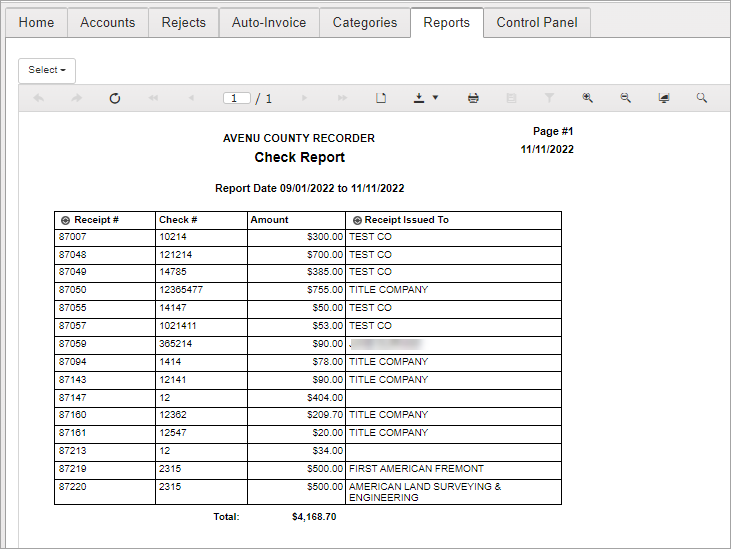Click the Zoom in magnifier icon
This screenshot has width=731, height=549.
[x=587, y=98]
